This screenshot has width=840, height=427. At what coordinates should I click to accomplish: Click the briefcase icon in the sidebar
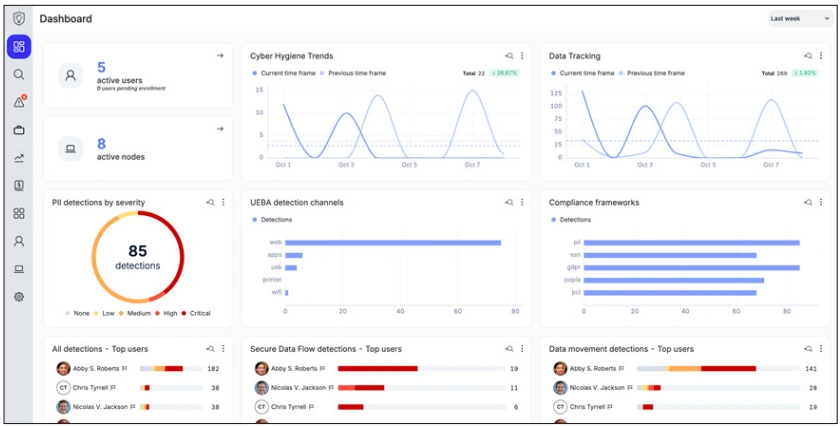point(19,130)
